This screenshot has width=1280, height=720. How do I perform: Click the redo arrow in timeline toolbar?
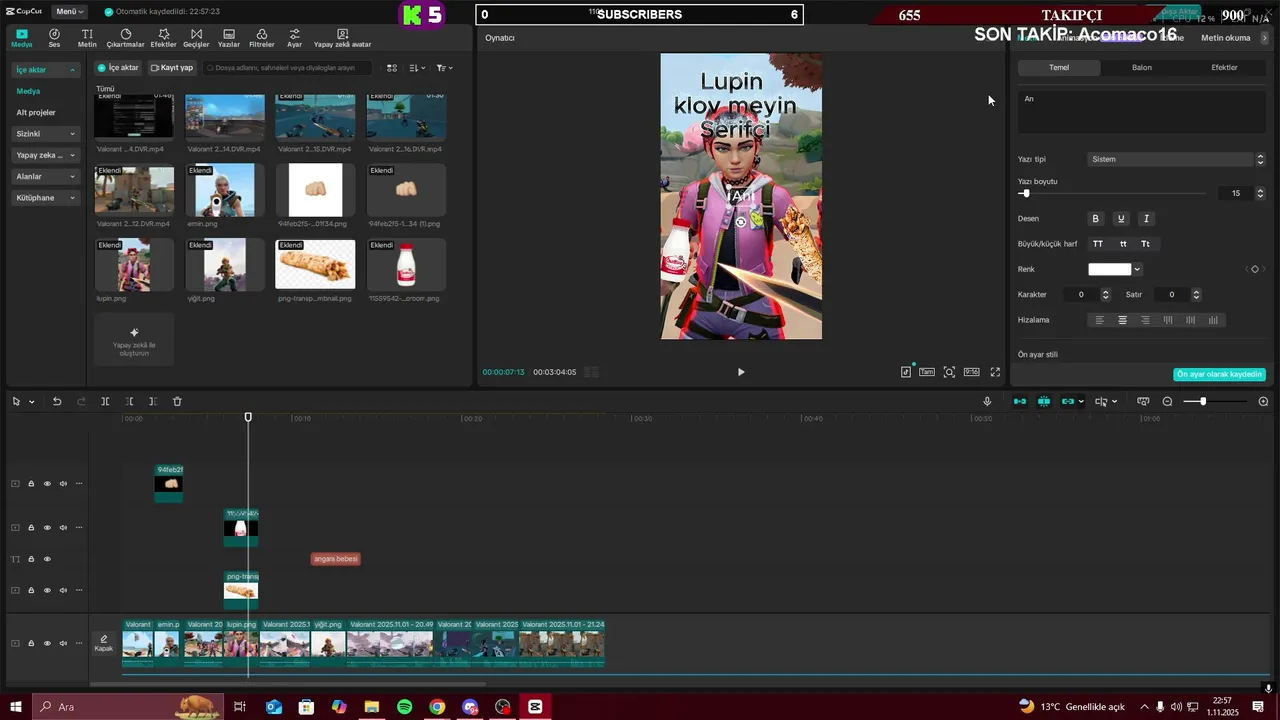[81, 401]
